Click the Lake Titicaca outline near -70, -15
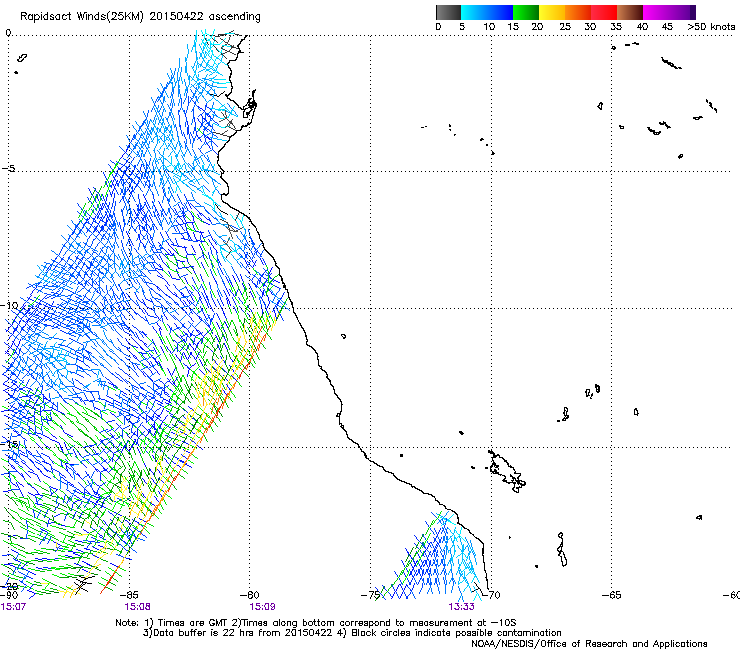 (507, 473)
